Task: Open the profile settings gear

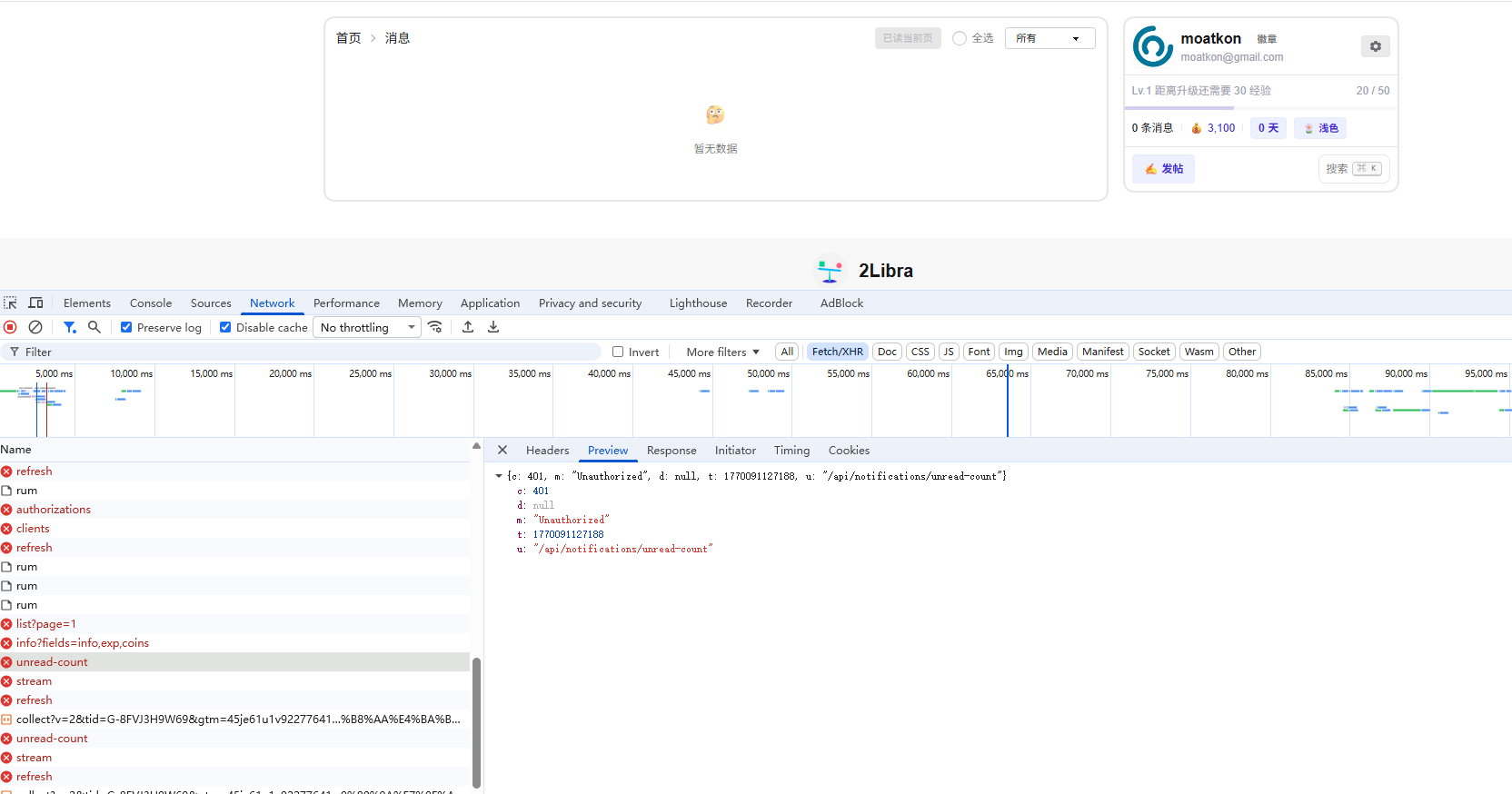Action: pyautogui.click(x=1375, y=46)
